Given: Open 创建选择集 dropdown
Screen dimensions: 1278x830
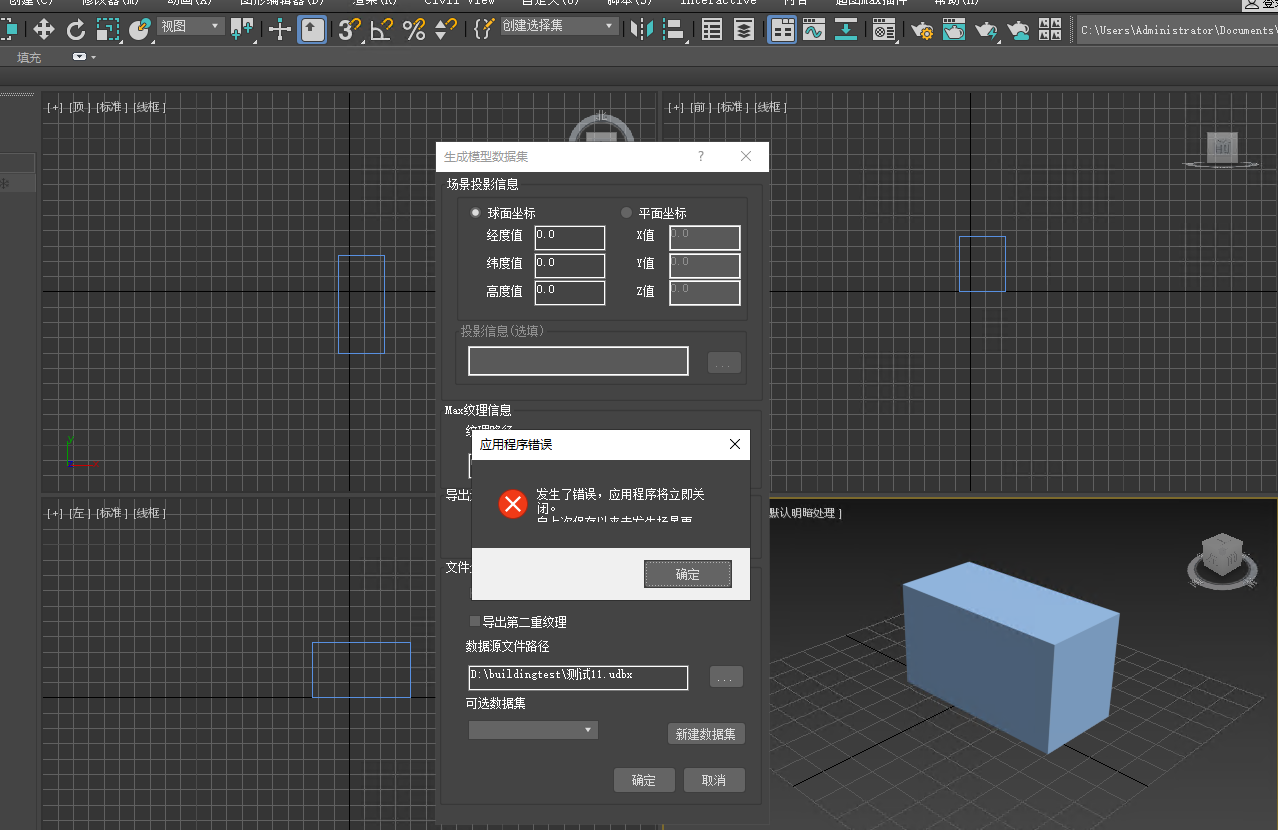Looking at the screenshot, I should tap(559, 26).
